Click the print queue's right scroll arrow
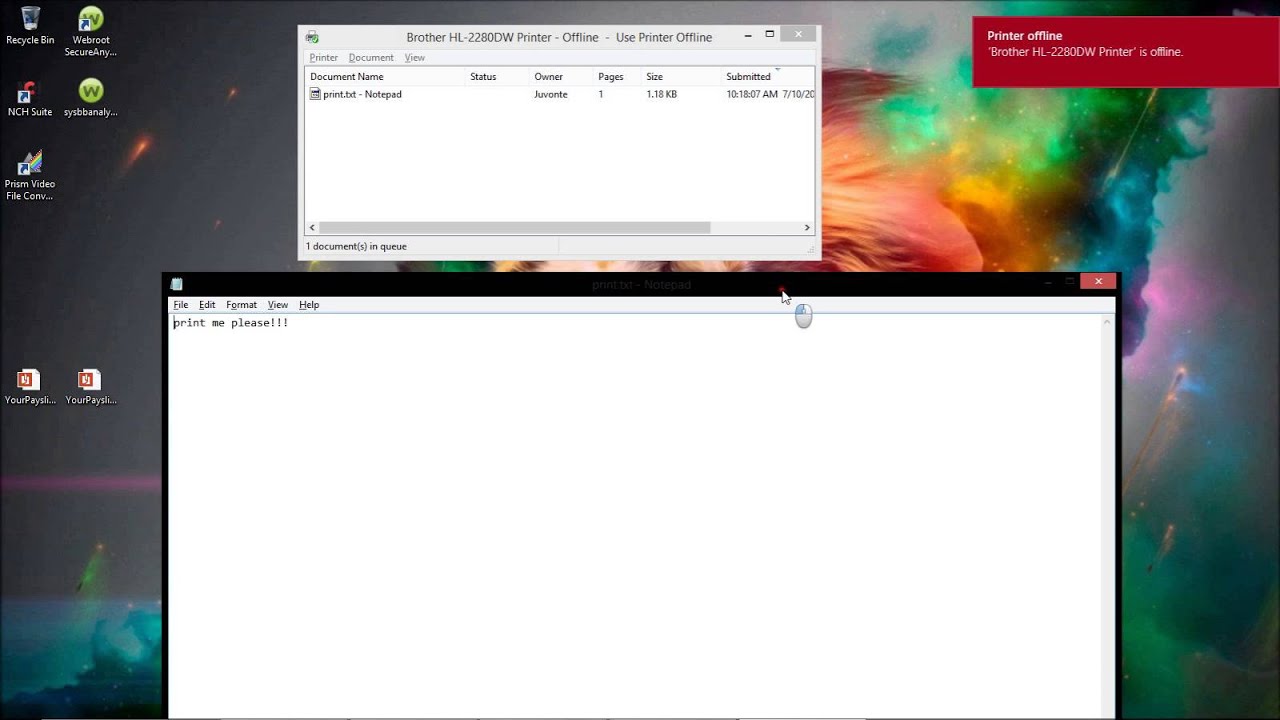 [x=808, y=228]
